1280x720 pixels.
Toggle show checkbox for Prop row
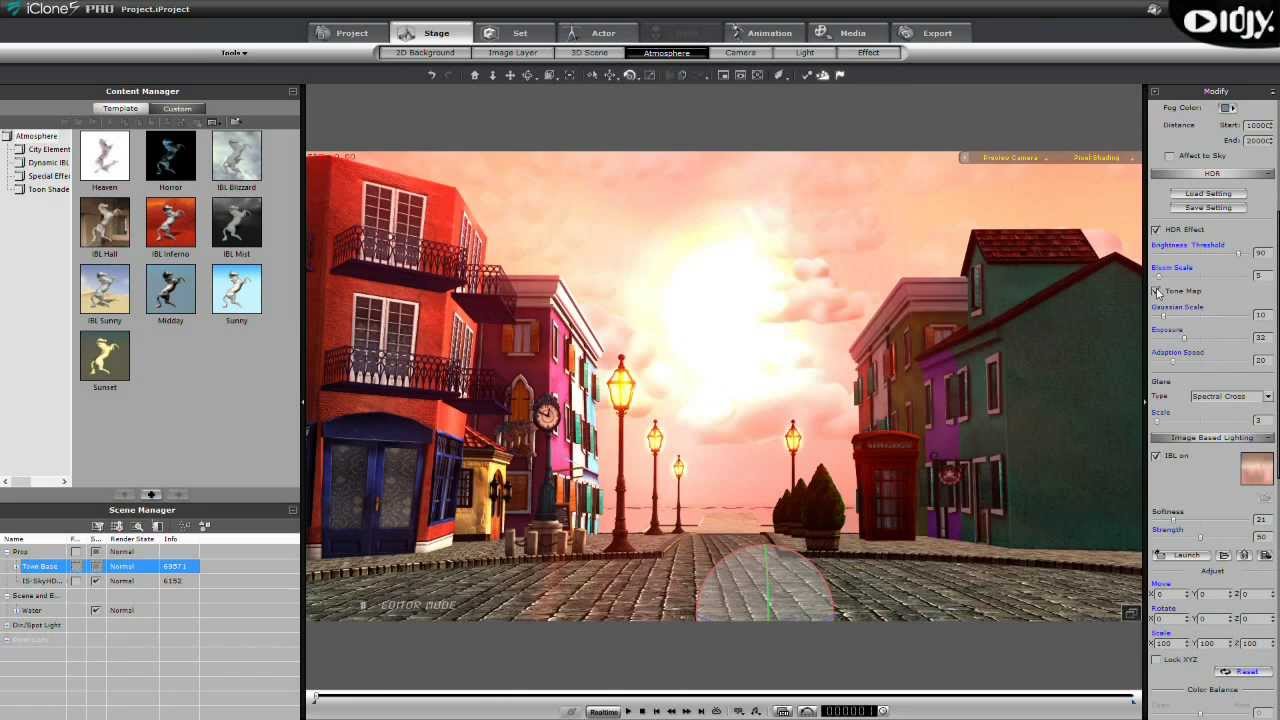point(96,552)
